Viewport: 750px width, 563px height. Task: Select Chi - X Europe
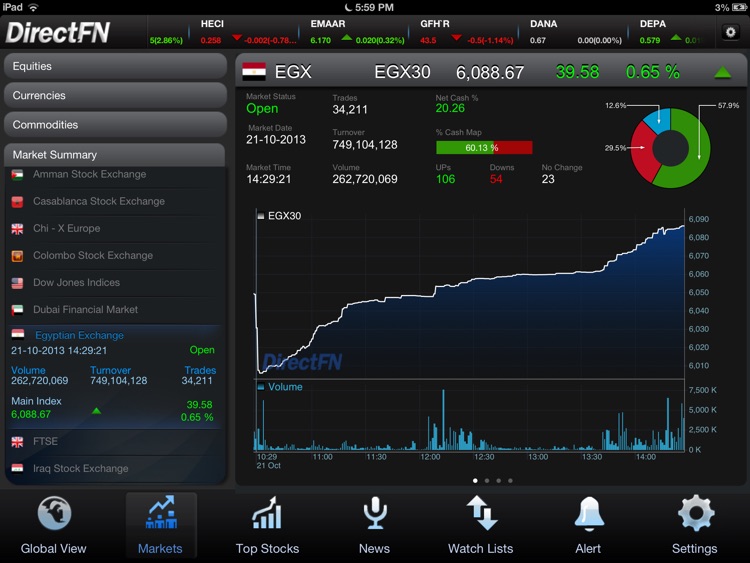(115, 229)
